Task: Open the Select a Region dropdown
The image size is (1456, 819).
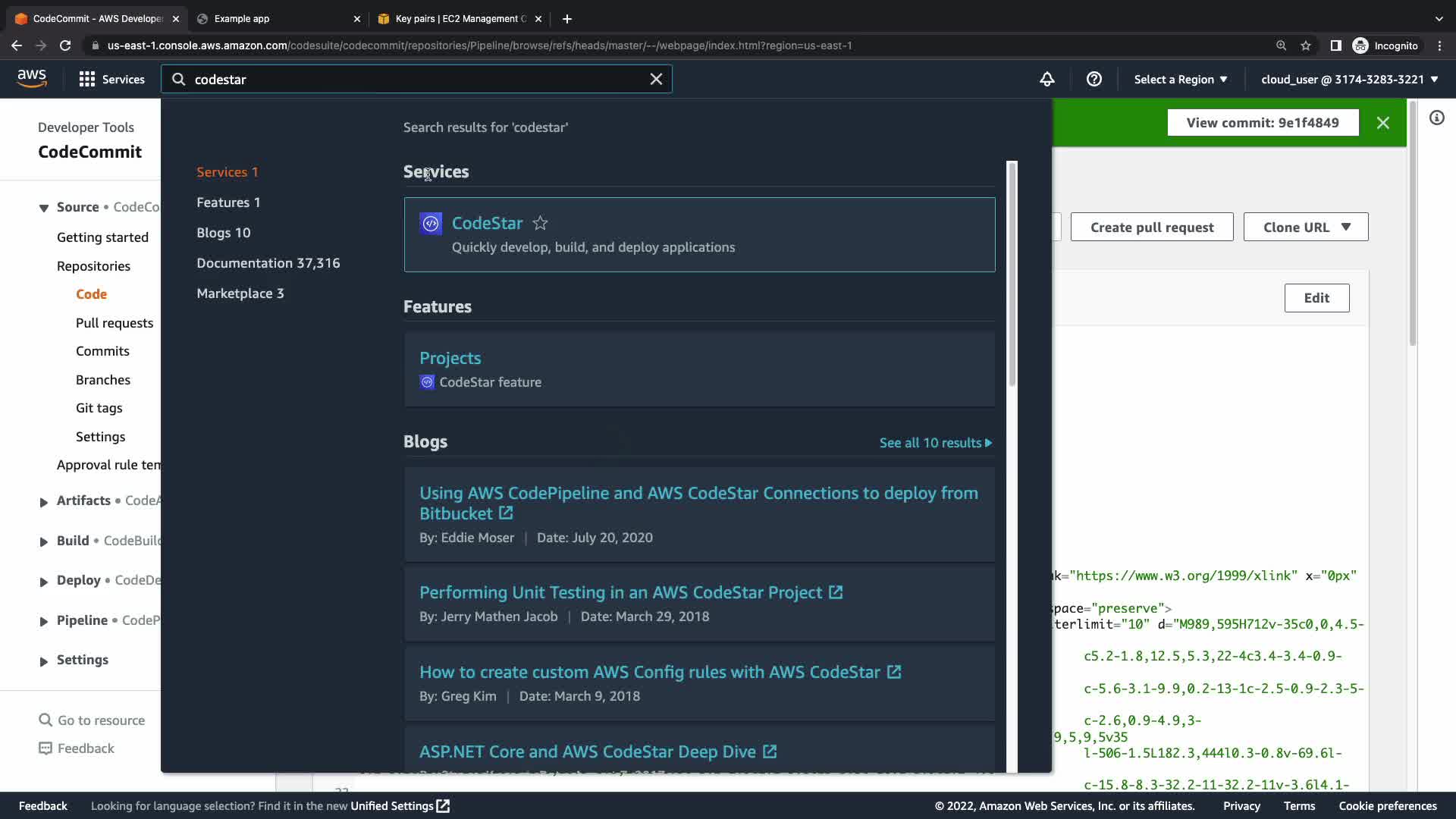Action: pos(1180,80)
